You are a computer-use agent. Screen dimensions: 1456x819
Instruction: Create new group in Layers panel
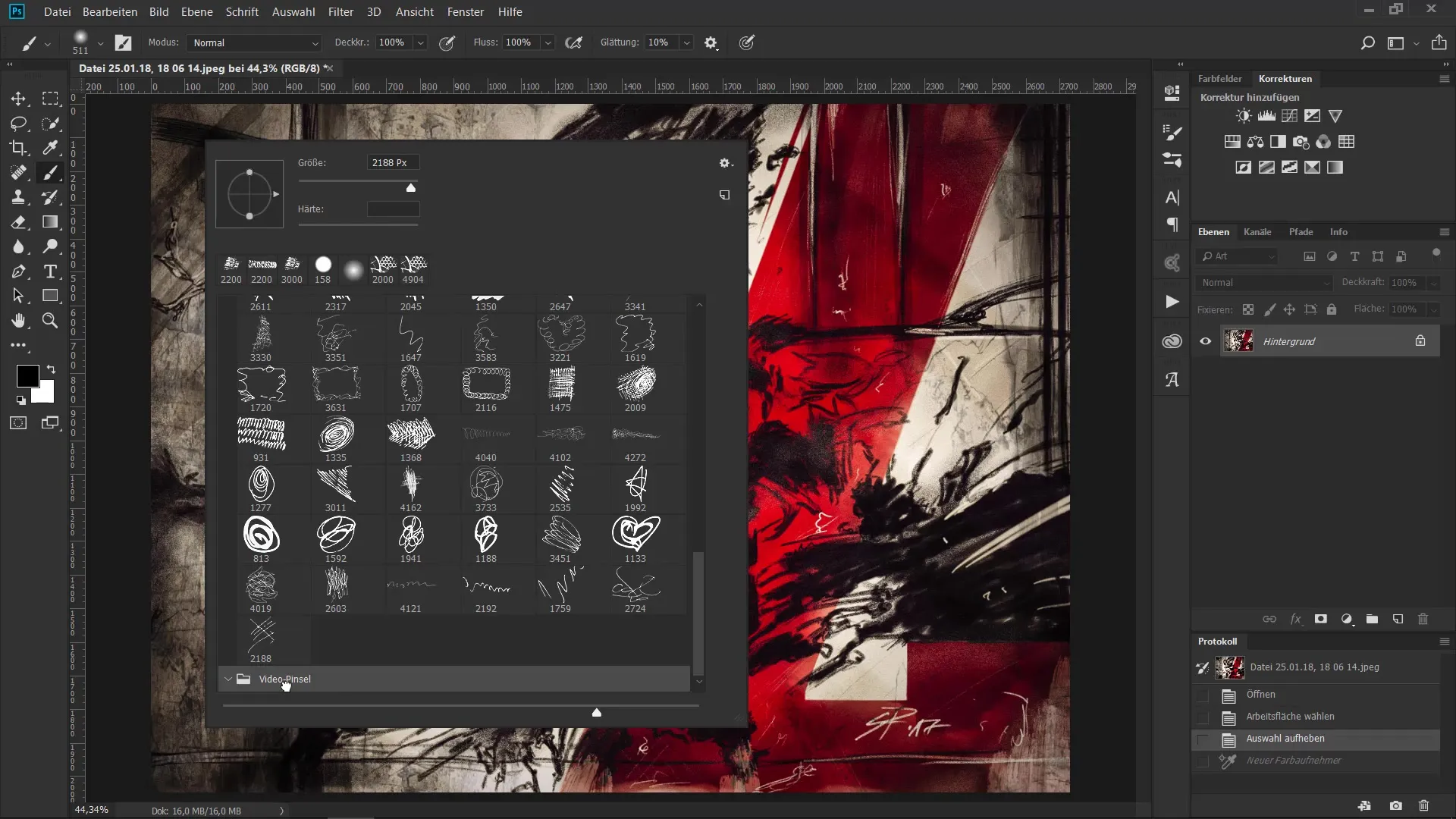(x=1372, y=619)
